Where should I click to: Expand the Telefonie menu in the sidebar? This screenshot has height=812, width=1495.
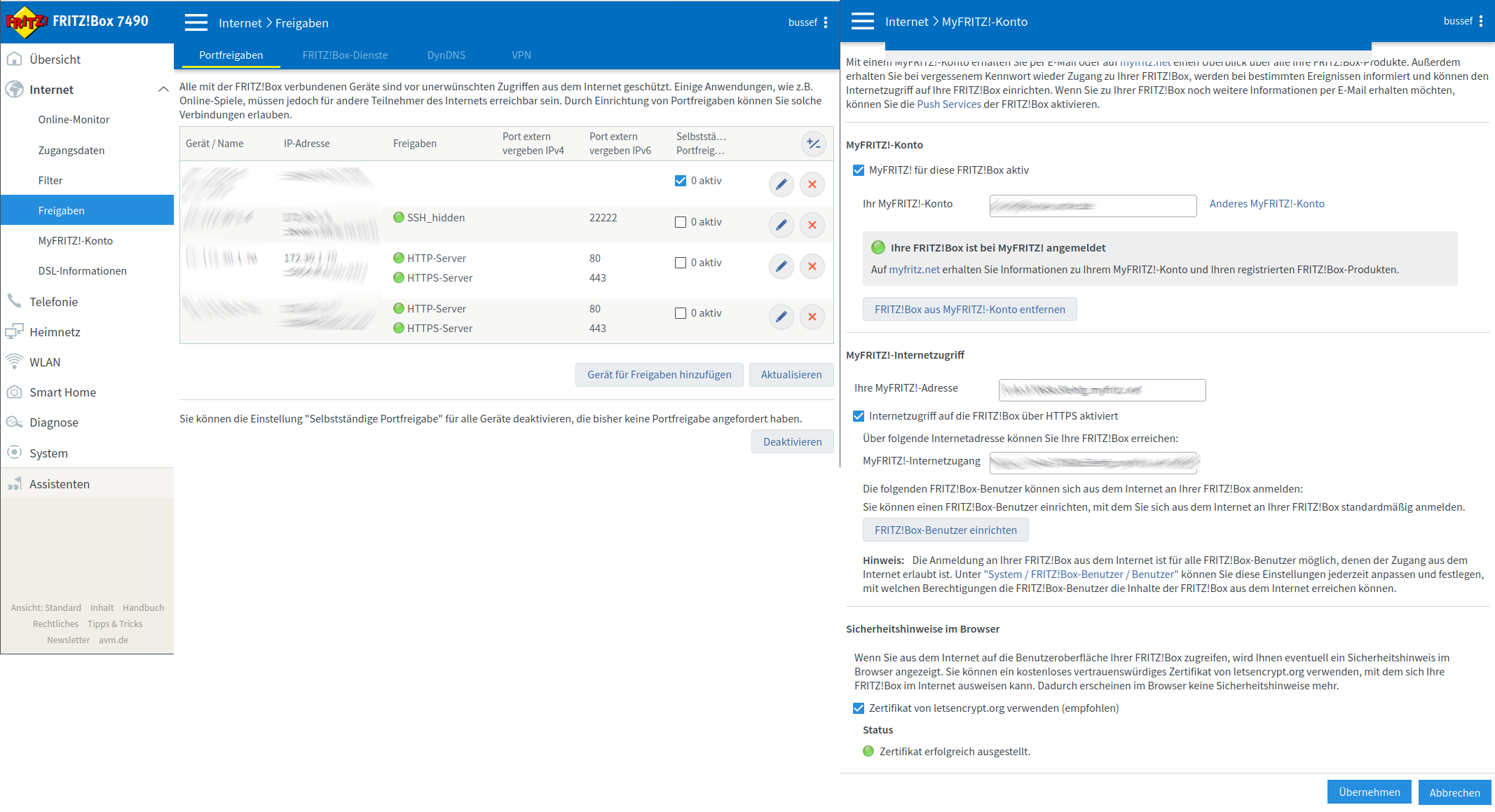click(x=53, y=302)
